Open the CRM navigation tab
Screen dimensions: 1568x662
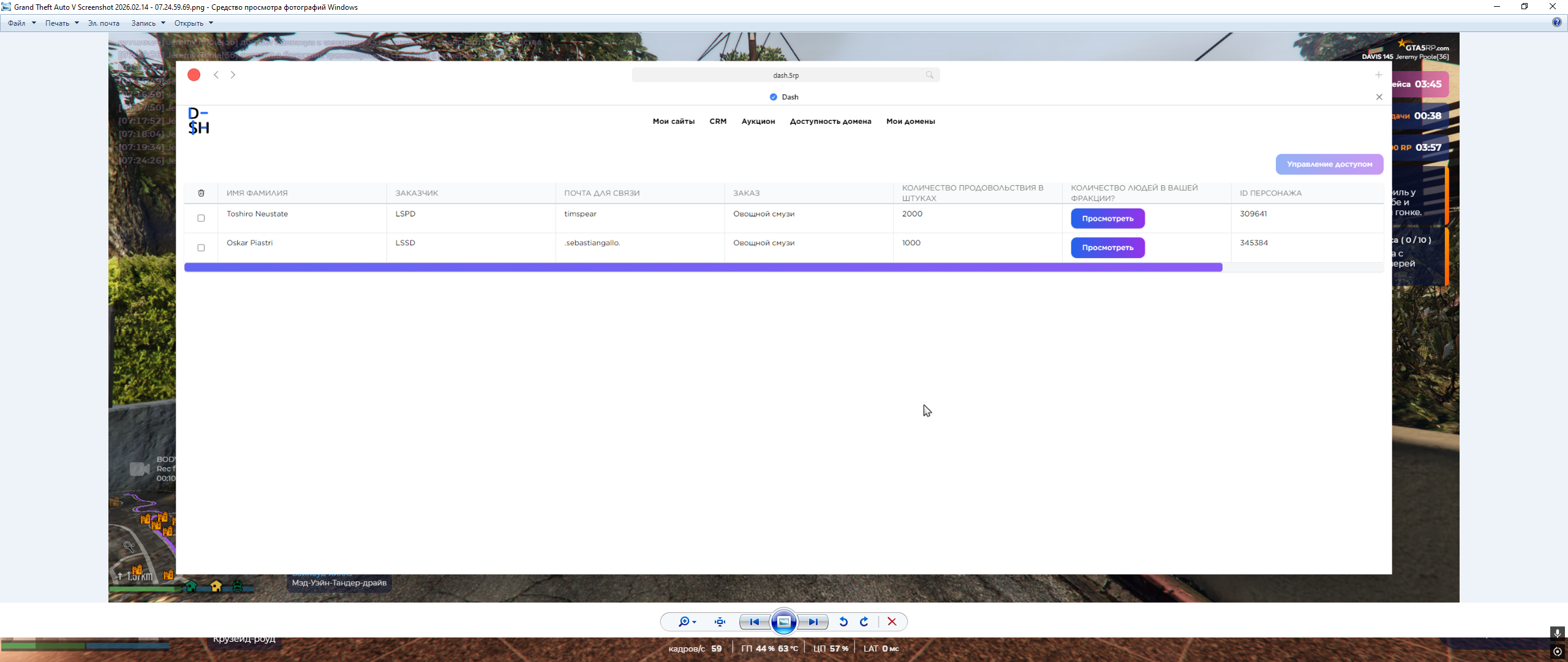[x=718, y=121]
